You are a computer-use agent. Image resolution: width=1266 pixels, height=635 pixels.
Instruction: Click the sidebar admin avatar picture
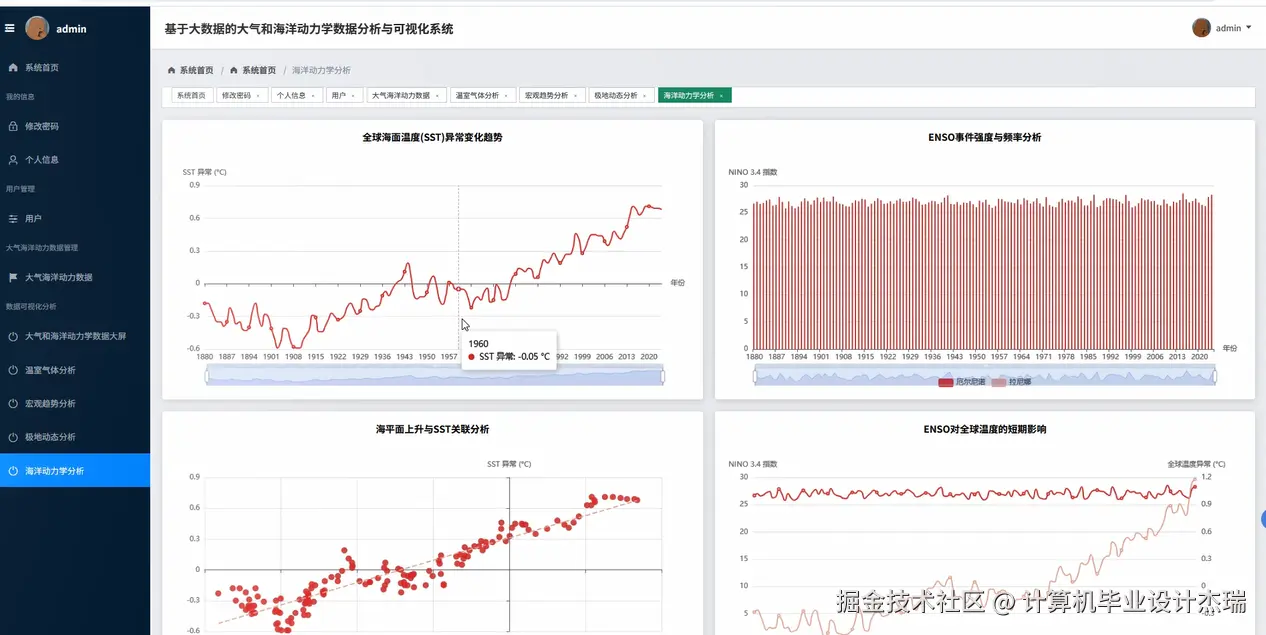37,28
